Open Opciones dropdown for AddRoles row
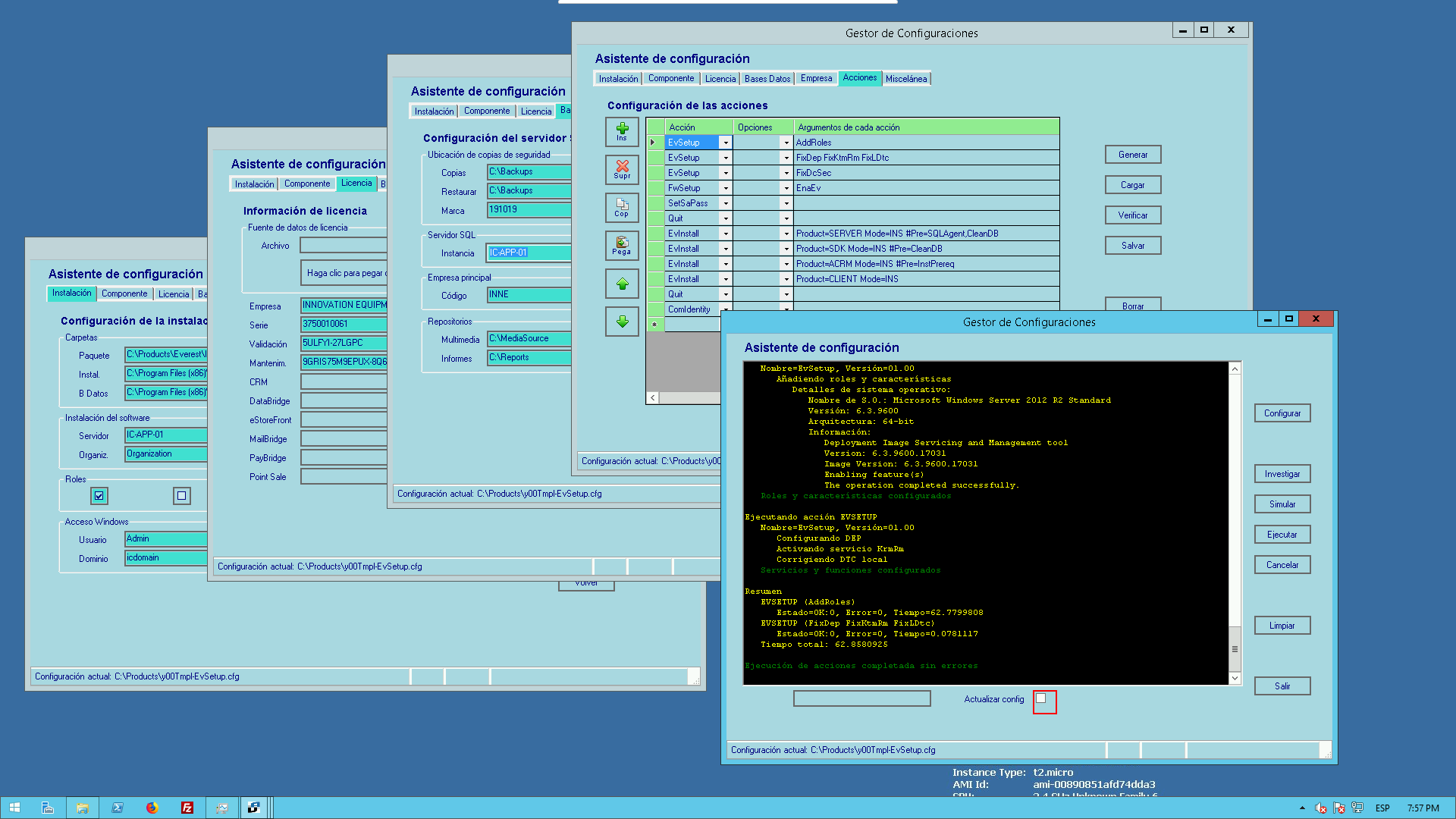 pyautogui.click(x=786, y=143)
